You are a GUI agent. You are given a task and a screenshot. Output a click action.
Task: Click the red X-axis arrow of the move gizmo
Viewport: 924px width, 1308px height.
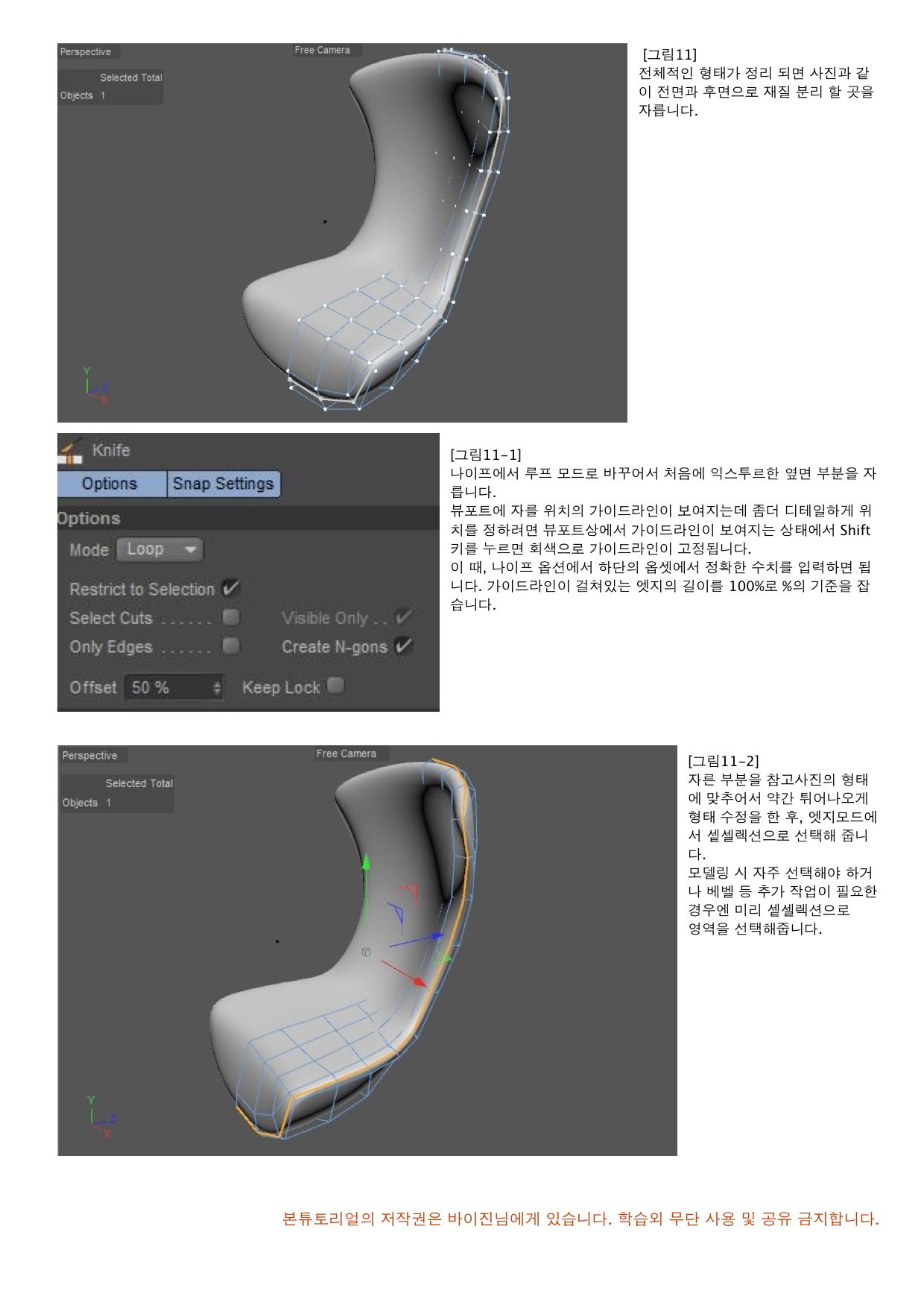tap(420, 982)
